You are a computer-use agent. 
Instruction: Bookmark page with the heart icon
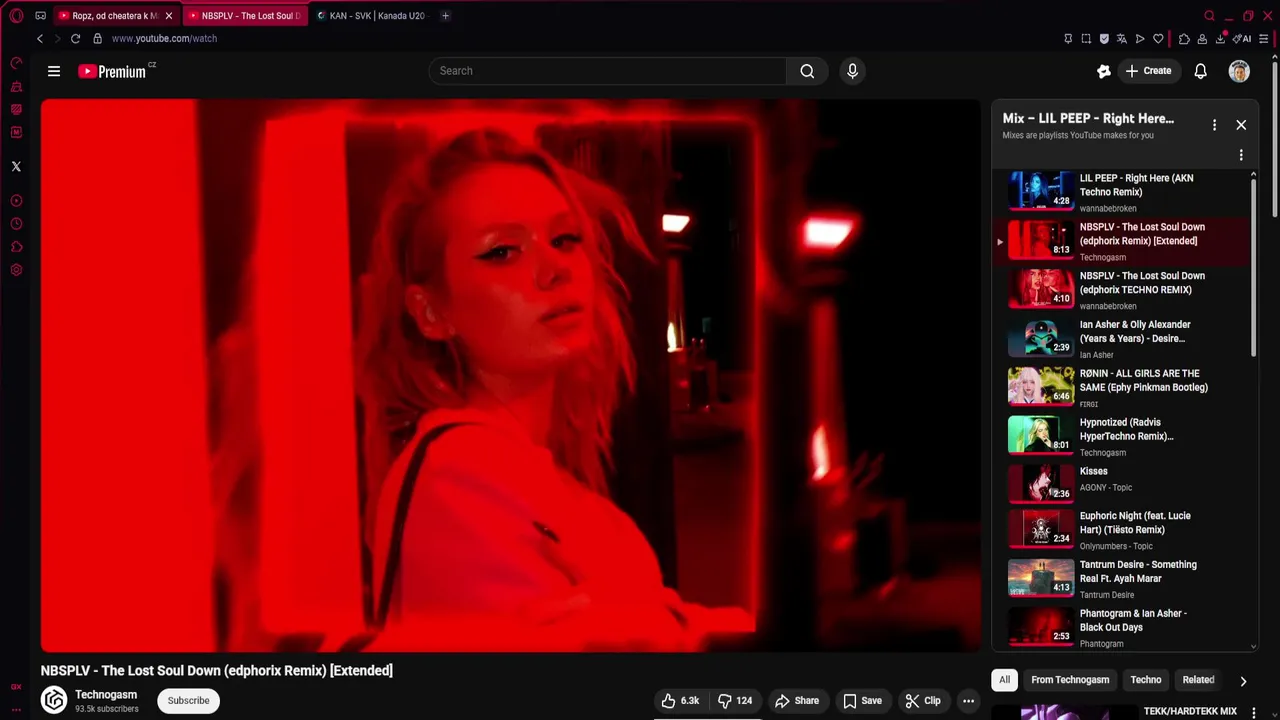pos(1158,39)
